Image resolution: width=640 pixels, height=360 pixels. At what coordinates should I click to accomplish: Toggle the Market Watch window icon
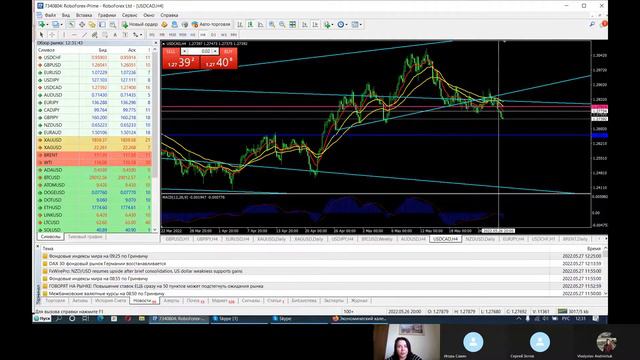point(71,24)
